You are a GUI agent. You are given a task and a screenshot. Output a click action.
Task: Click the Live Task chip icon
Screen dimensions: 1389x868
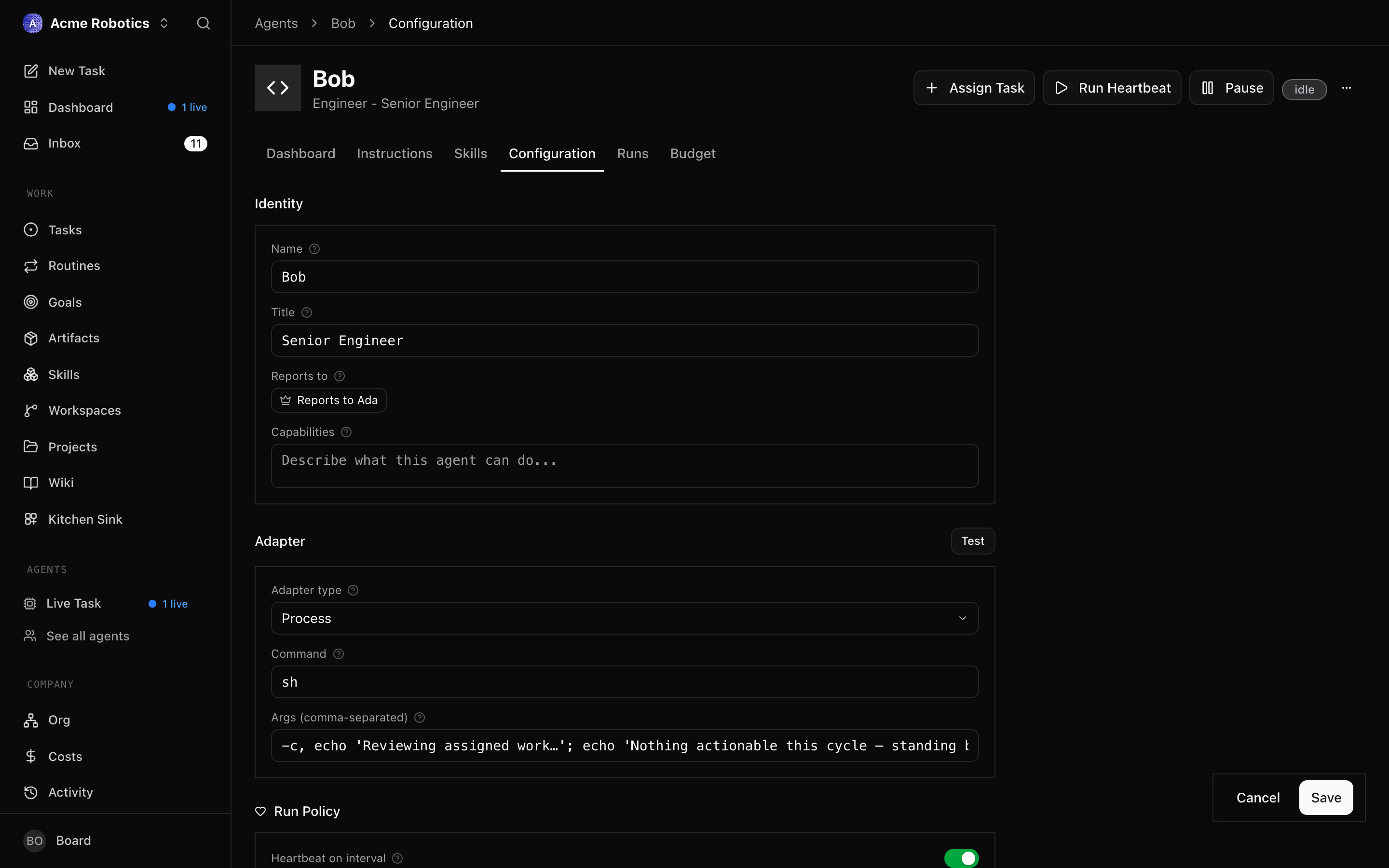(x=30, y=603)
